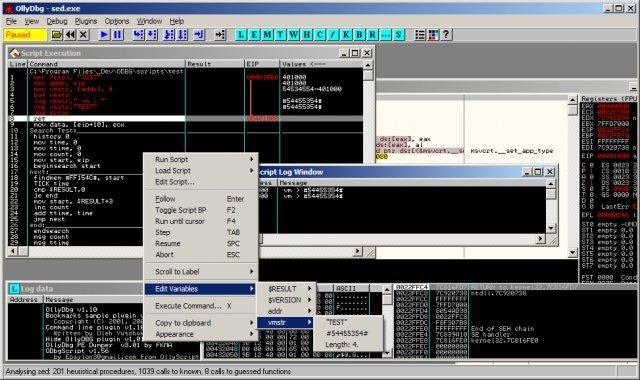The image size is (640, 380).
Task: Pause execution with the pause icon
Action: (x=118, y=35)
